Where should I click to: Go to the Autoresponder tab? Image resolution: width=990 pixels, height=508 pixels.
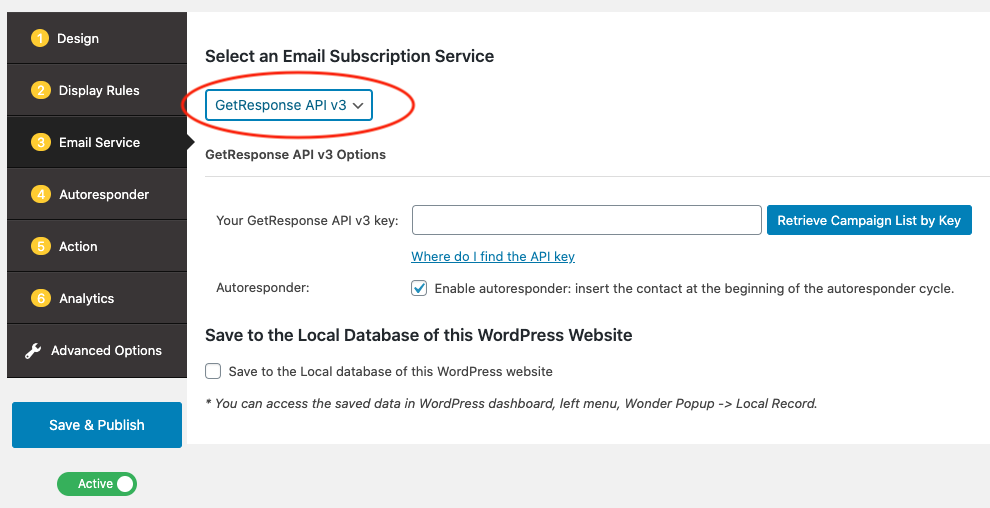104,195
